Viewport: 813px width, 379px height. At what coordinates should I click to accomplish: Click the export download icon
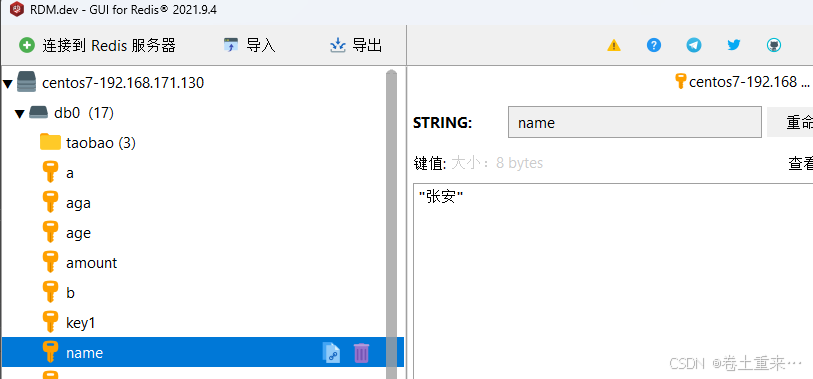click(x=338, y=46)
